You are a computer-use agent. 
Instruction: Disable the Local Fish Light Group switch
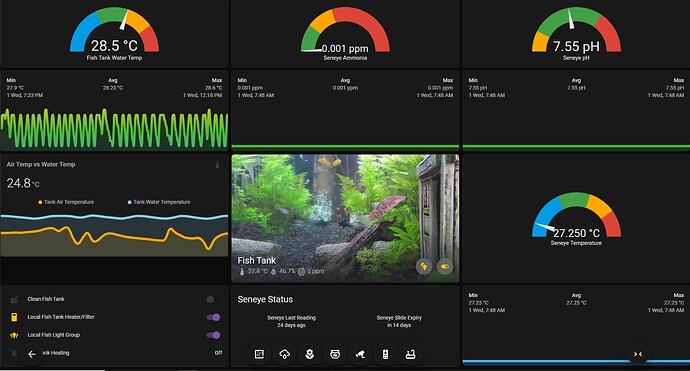(x=213, y=335)
